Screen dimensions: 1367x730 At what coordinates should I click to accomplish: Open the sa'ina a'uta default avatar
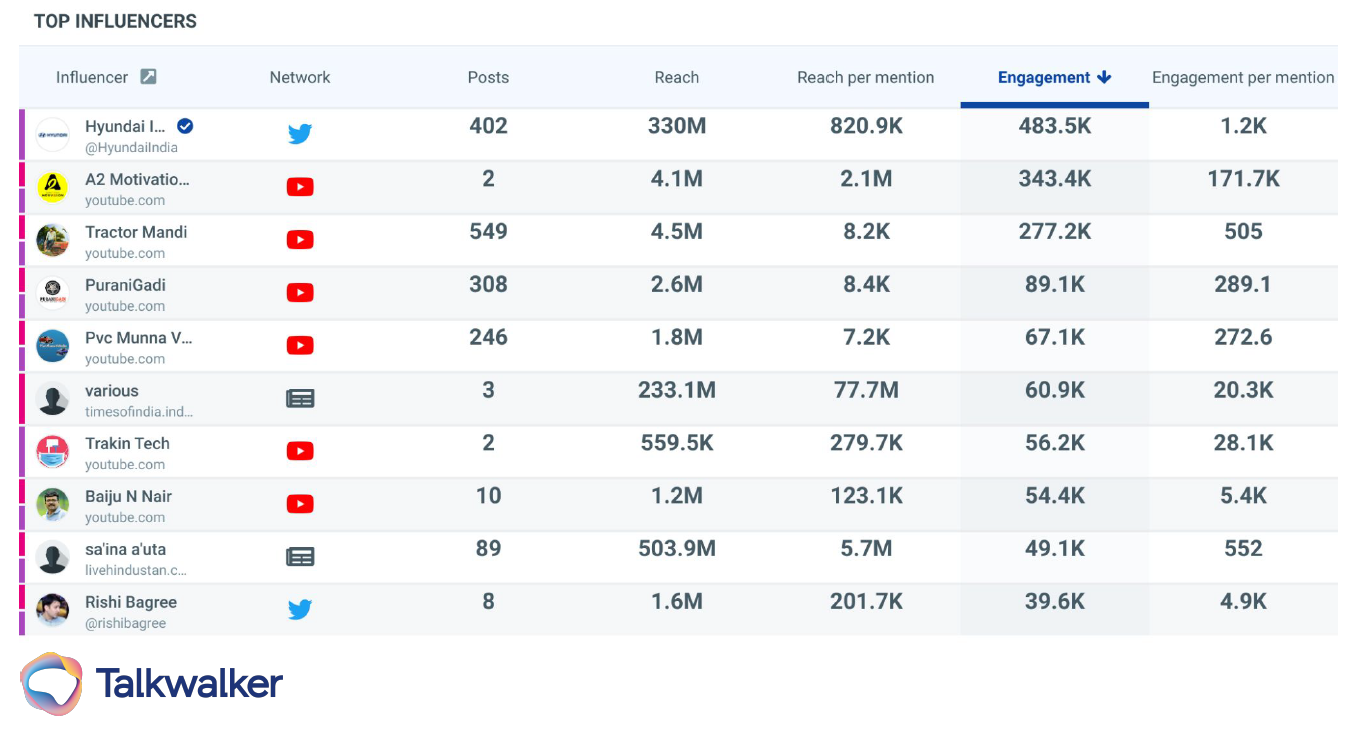(x=53, y=558)
